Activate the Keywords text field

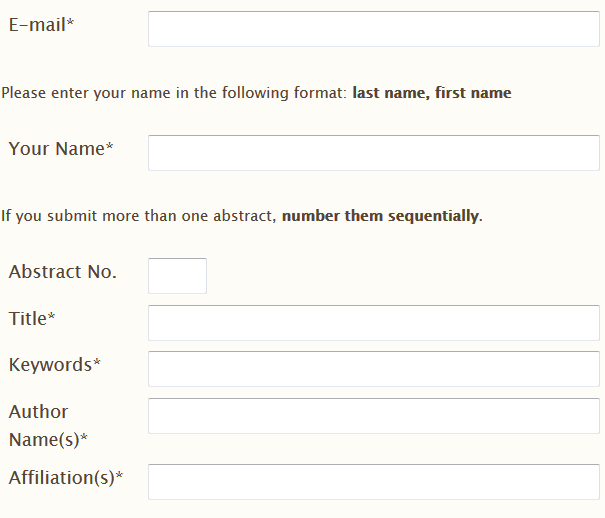tap(374, 369)
